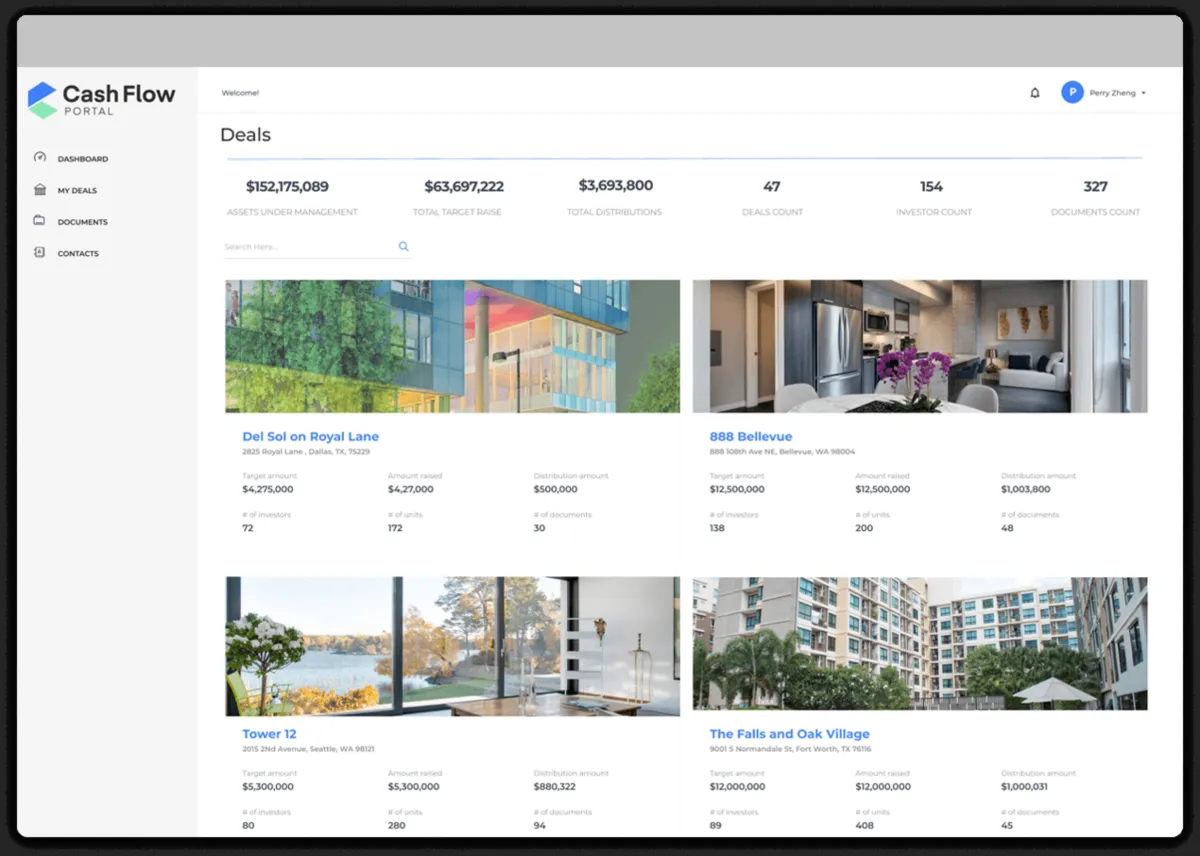Viewport: 1200px width, 856px height.
Task: Click Falls and Oak Village units 408
Action: pyautogui.click(x=865, y=825)
